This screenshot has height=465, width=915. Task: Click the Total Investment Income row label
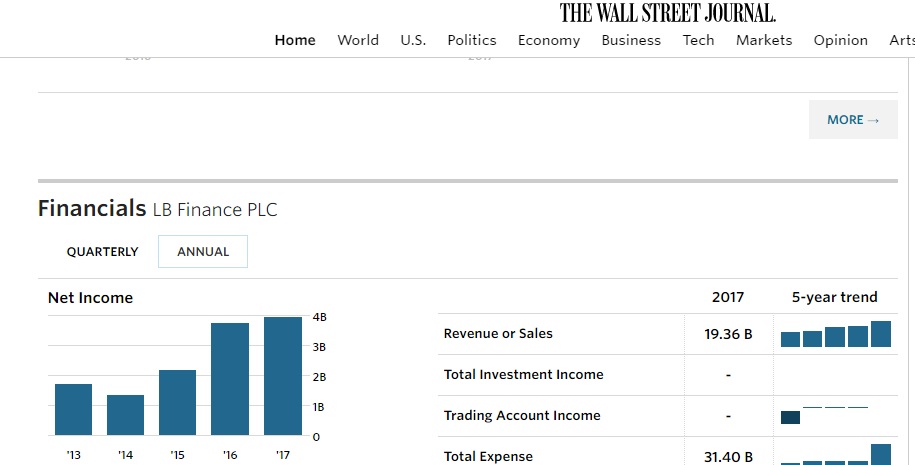coord(523,375)
